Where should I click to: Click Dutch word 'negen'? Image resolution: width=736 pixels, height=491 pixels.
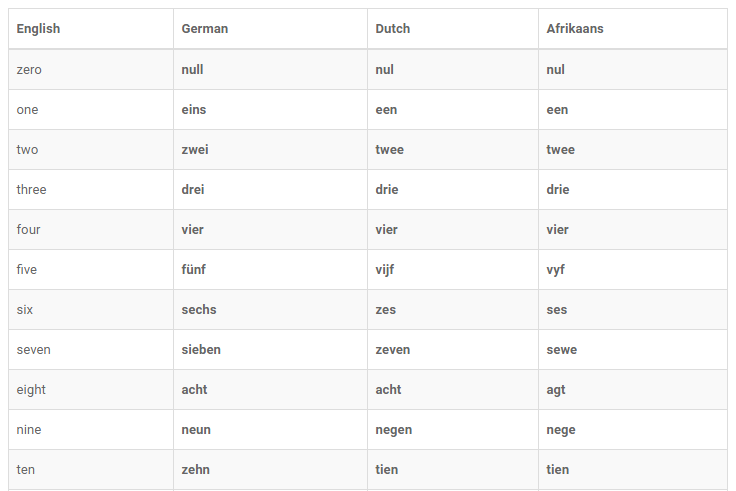[393, 430]
